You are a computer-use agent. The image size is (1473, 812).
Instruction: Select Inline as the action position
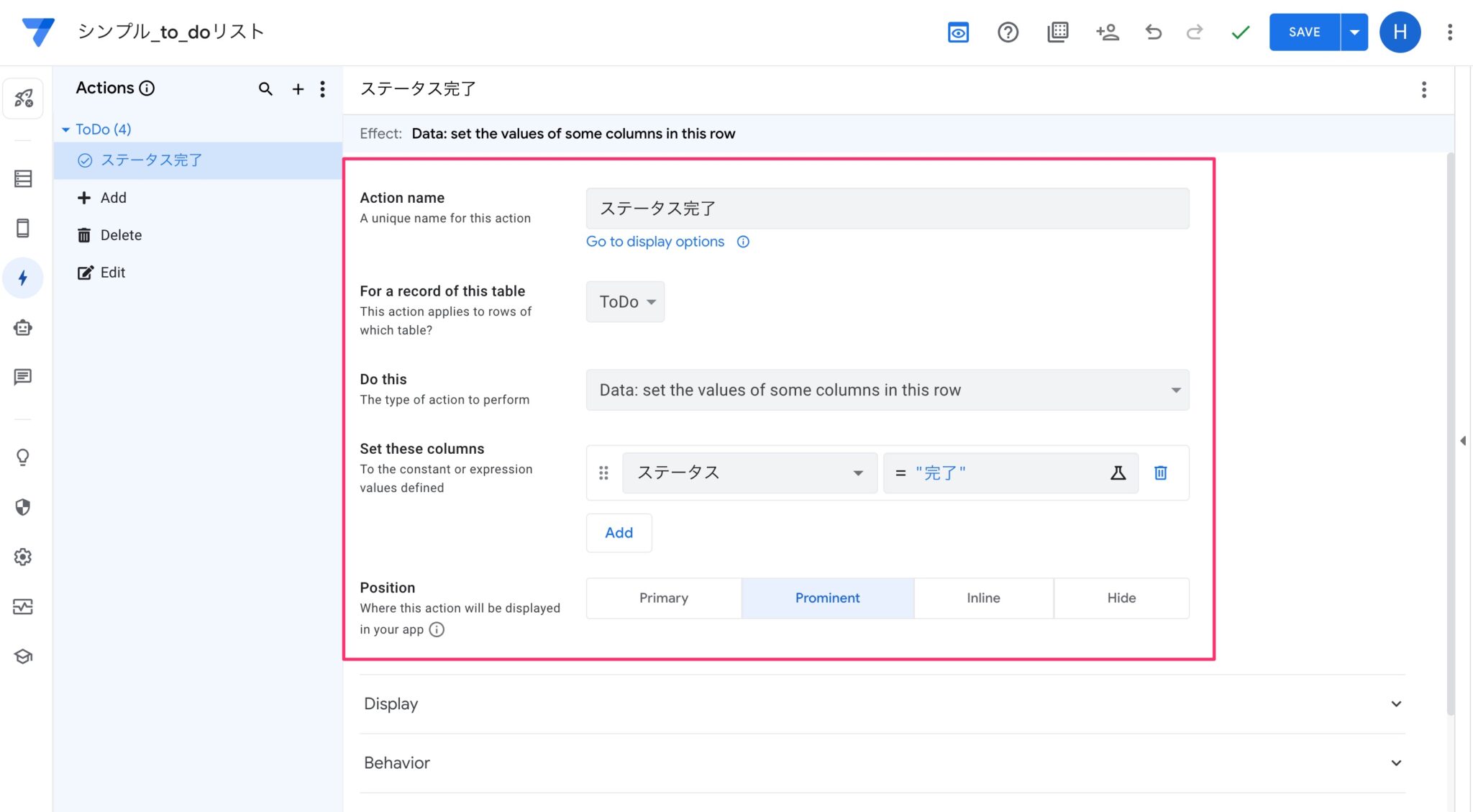pyautogui.click(x=982, y=598)
